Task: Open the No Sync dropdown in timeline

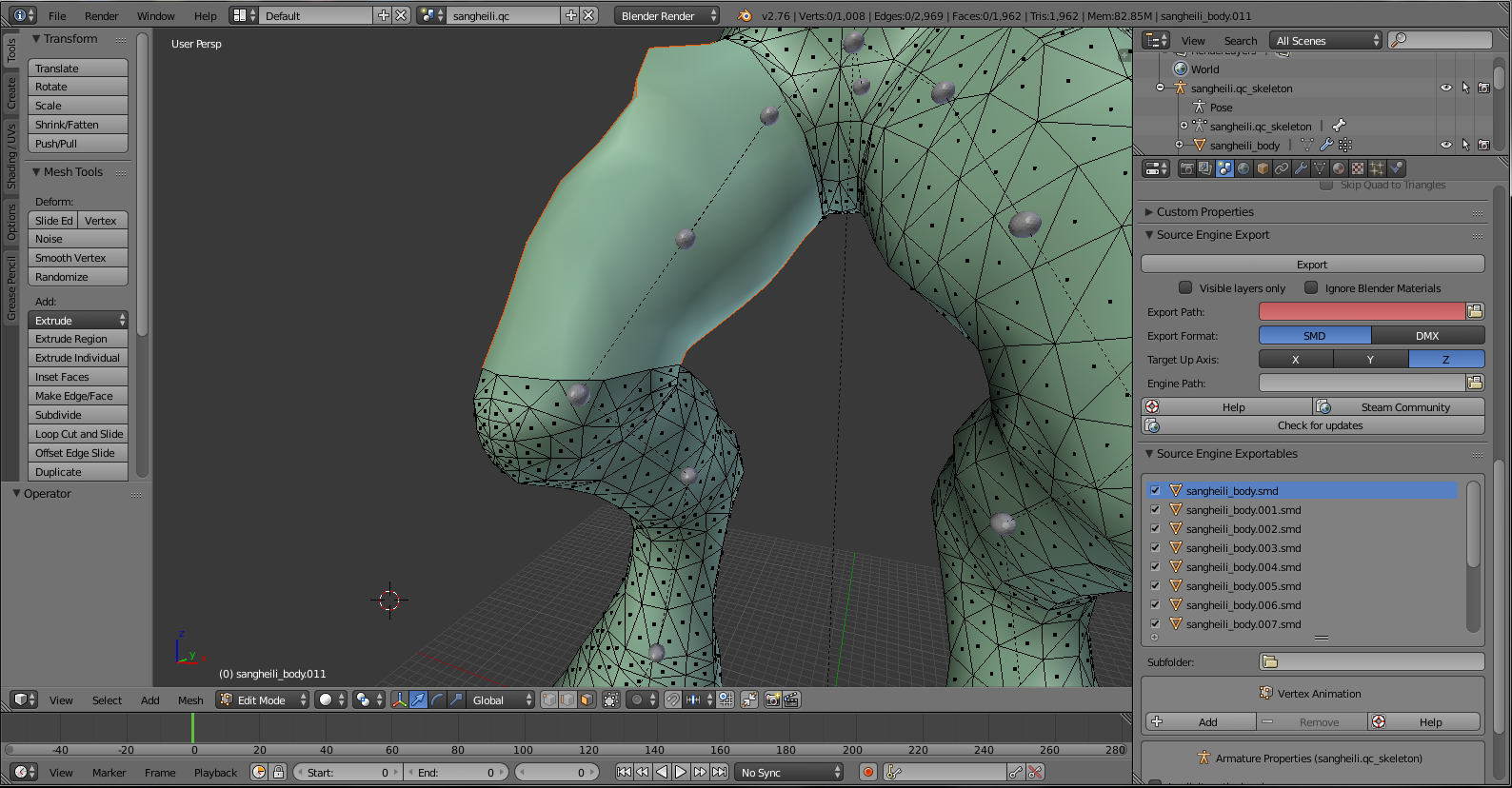Action: click(790, 772)
